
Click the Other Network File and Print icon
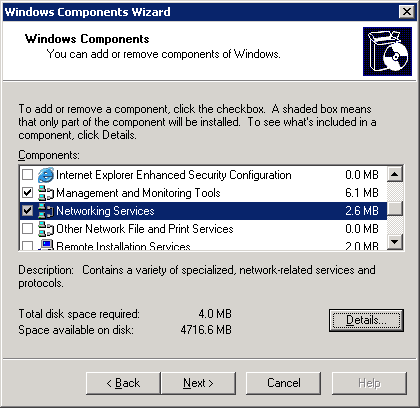coord(46,229)
